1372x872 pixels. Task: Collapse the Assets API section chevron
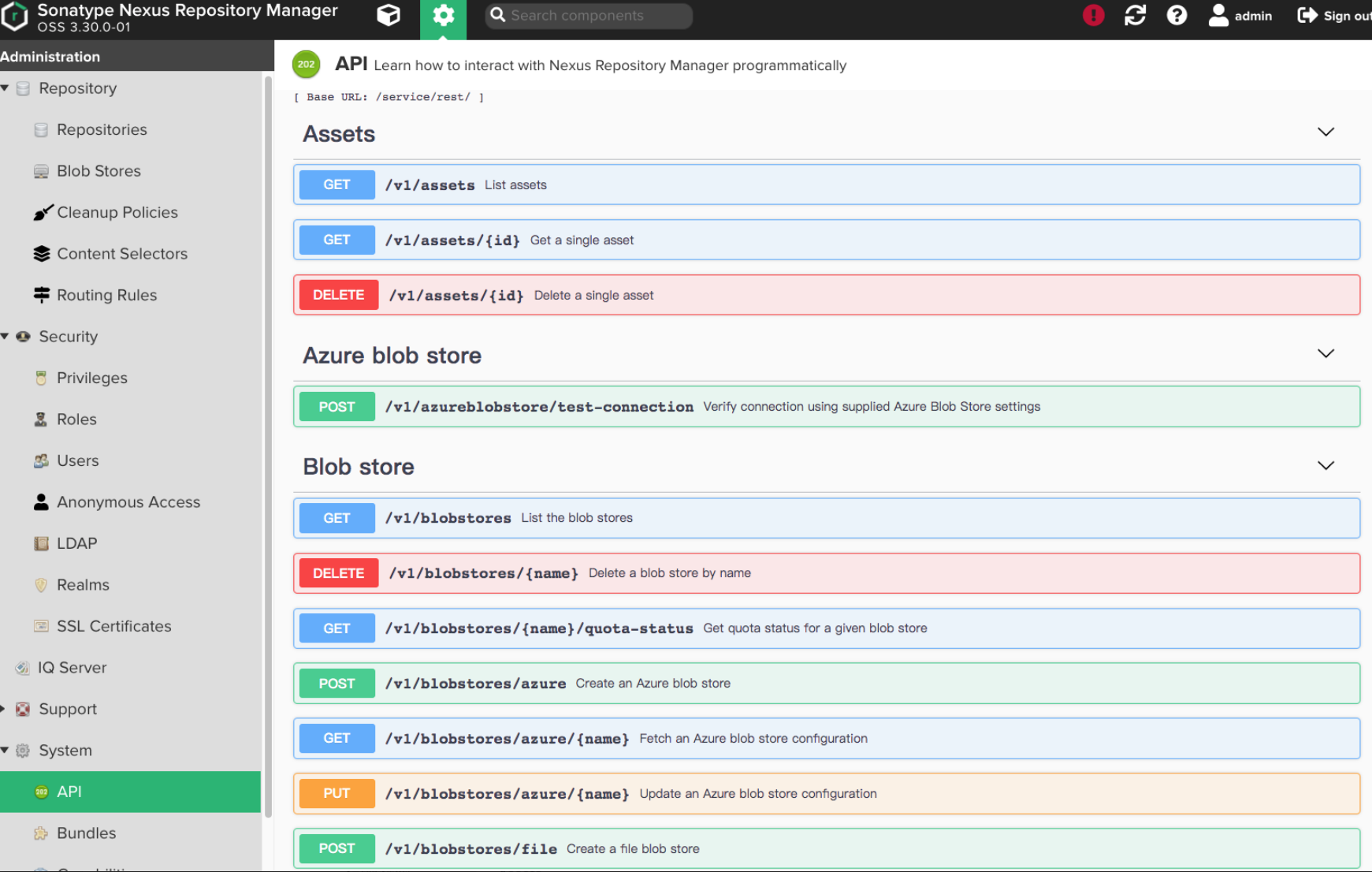point(1326,132)
